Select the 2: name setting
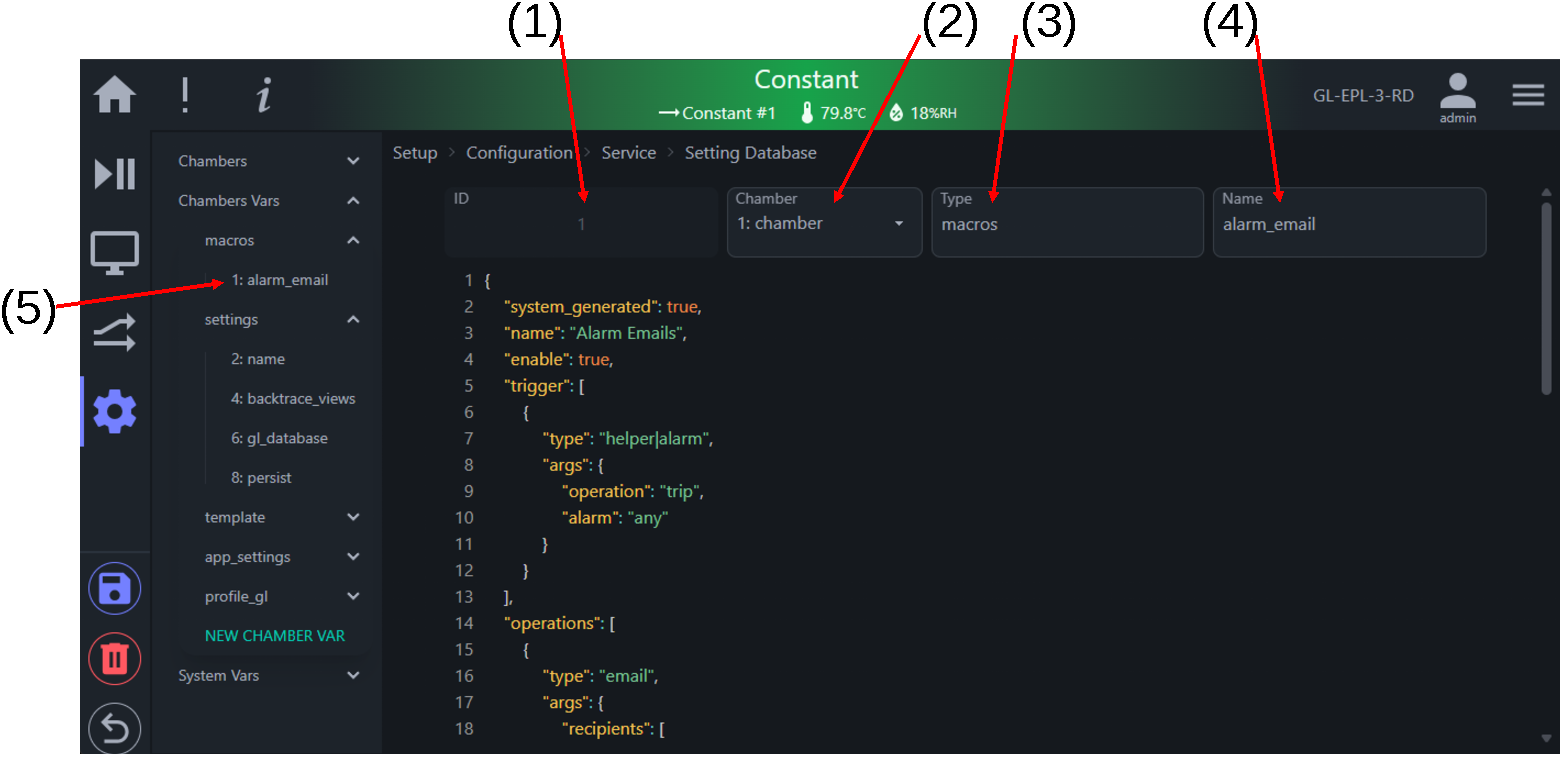The width and height of the screenshot is (1566, 757). (x=258, y=359)
